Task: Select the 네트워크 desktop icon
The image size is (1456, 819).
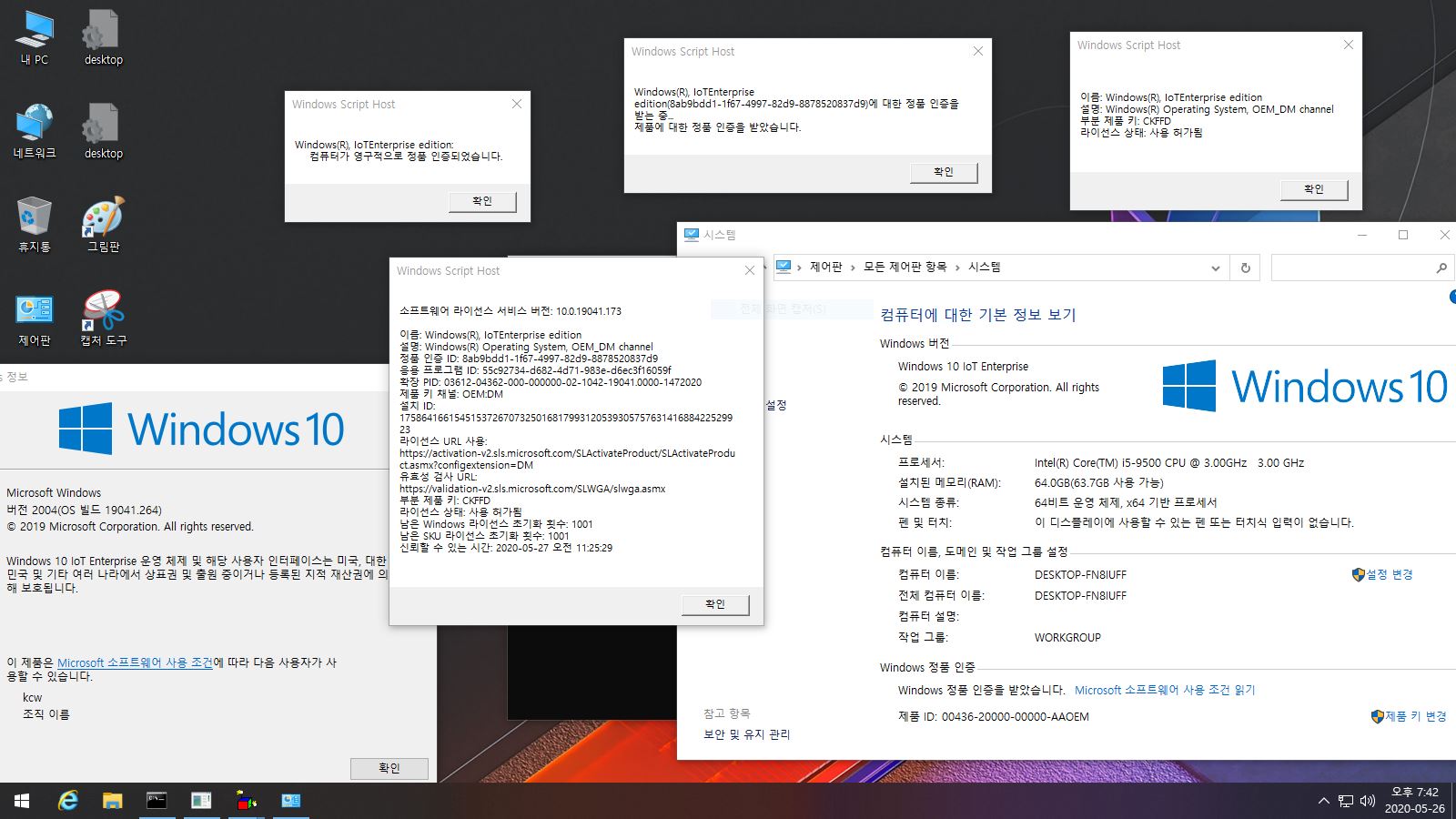Action: coord(35,132)
